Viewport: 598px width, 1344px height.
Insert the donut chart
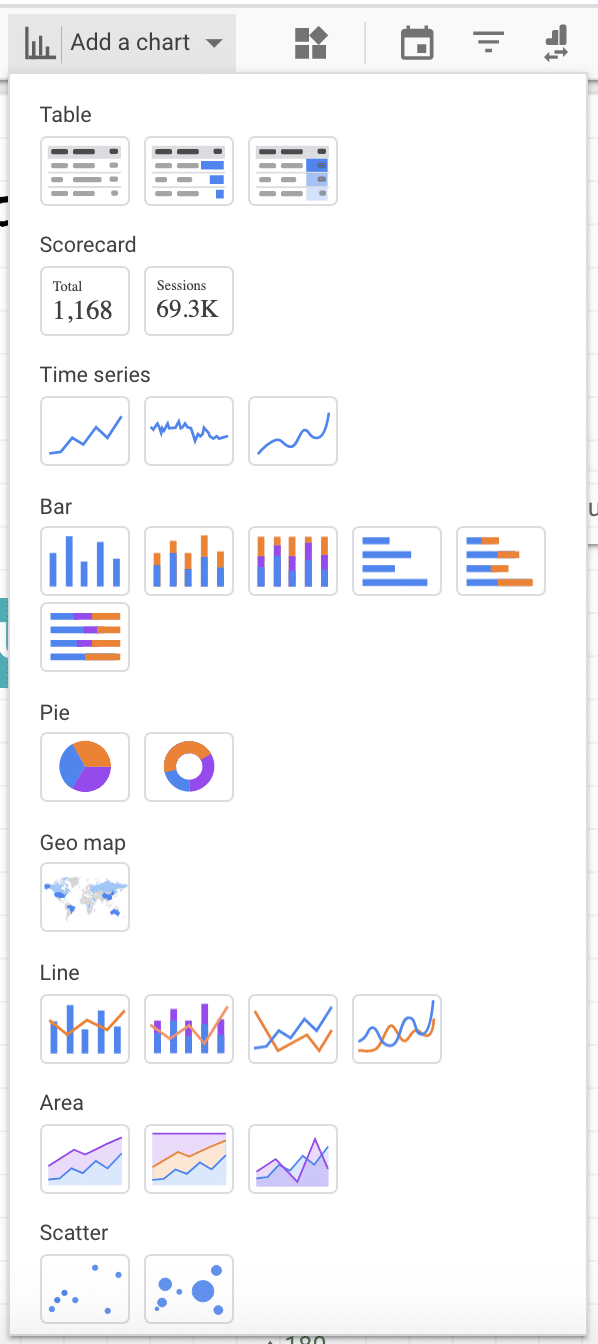tap(189, 767)
